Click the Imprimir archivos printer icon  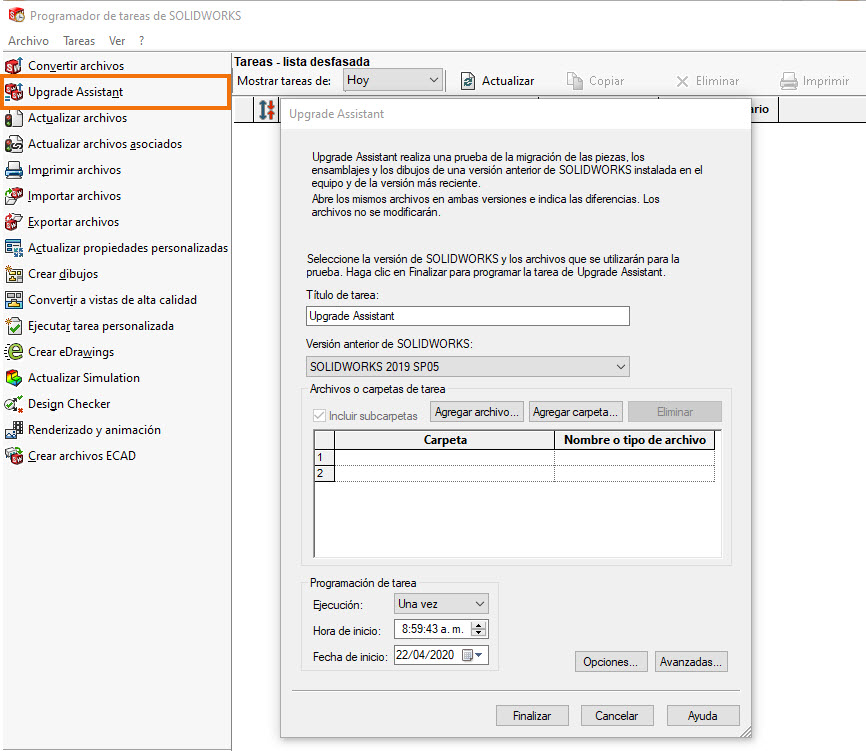click(x=14, y=170)
